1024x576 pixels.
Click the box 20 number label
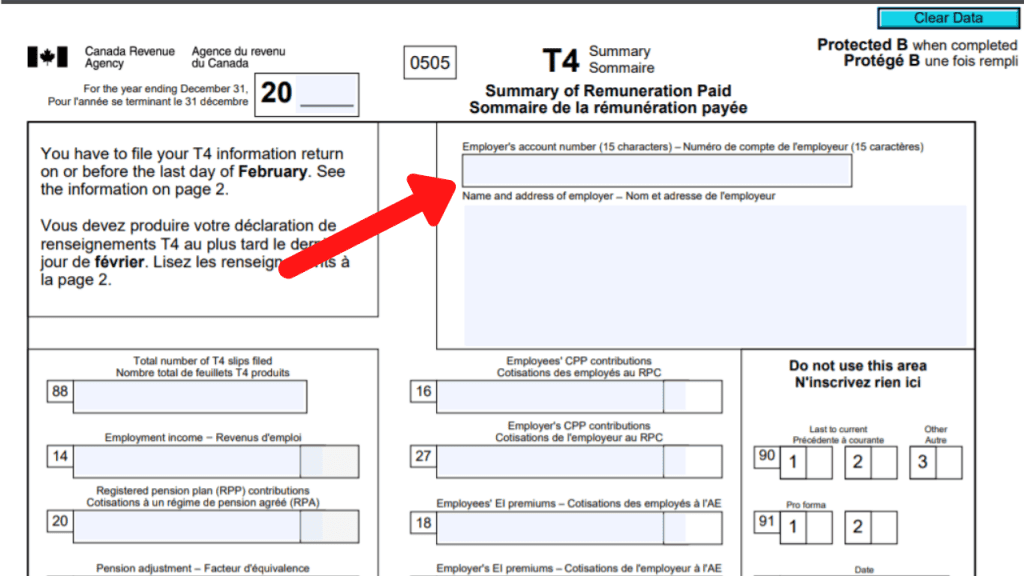pyautogui.click(x=60, y=521)
